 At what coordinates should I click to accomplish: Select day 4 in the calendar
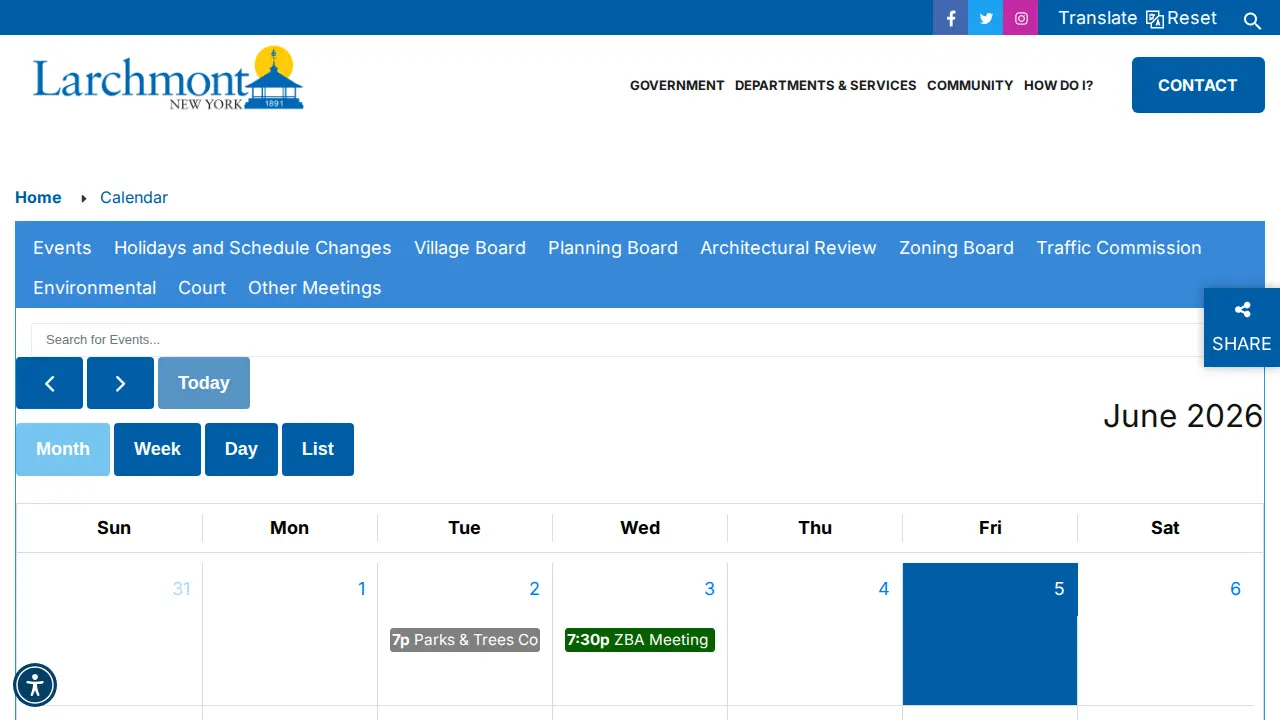[x=883, y=589]
